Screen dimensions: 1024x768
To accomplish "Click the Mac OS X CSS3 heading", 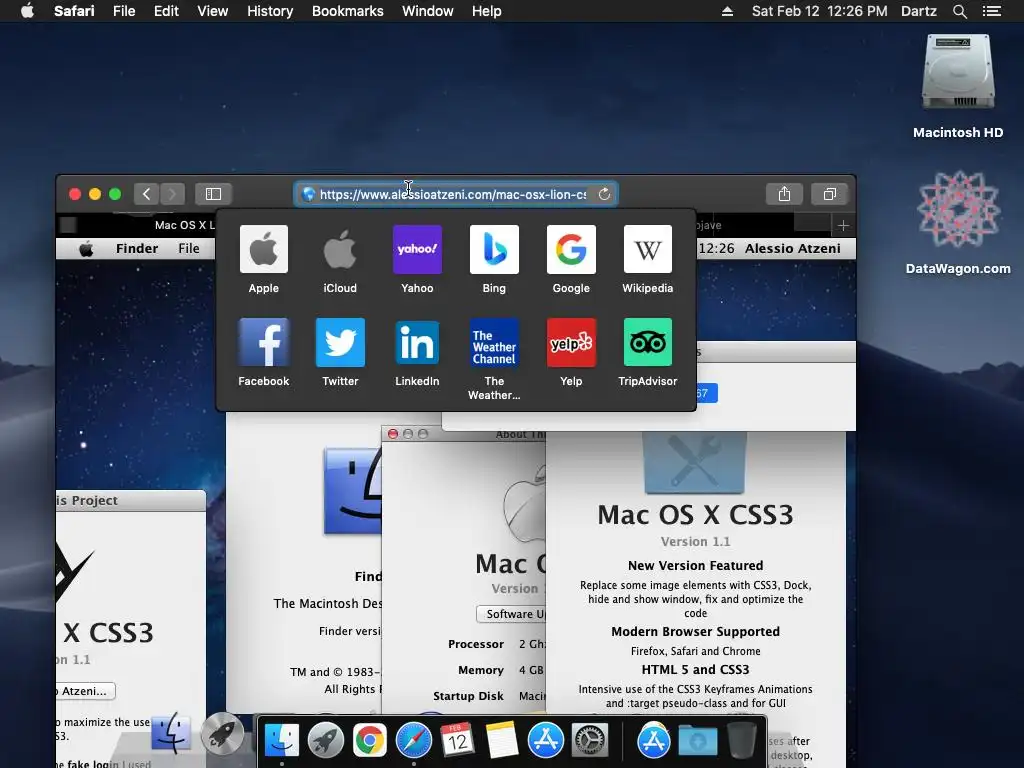I will pos(696,515).
